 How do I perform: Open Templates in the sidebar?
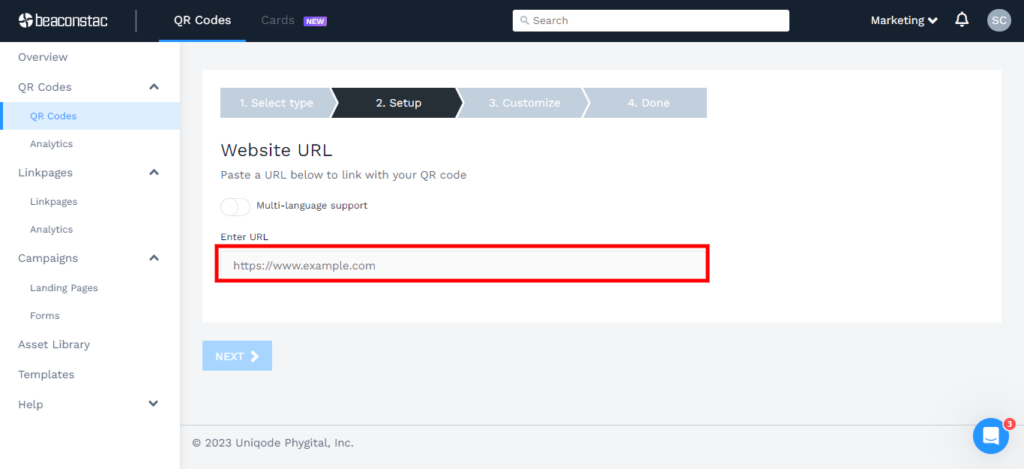pyautogui.click(x=46, y=374)
